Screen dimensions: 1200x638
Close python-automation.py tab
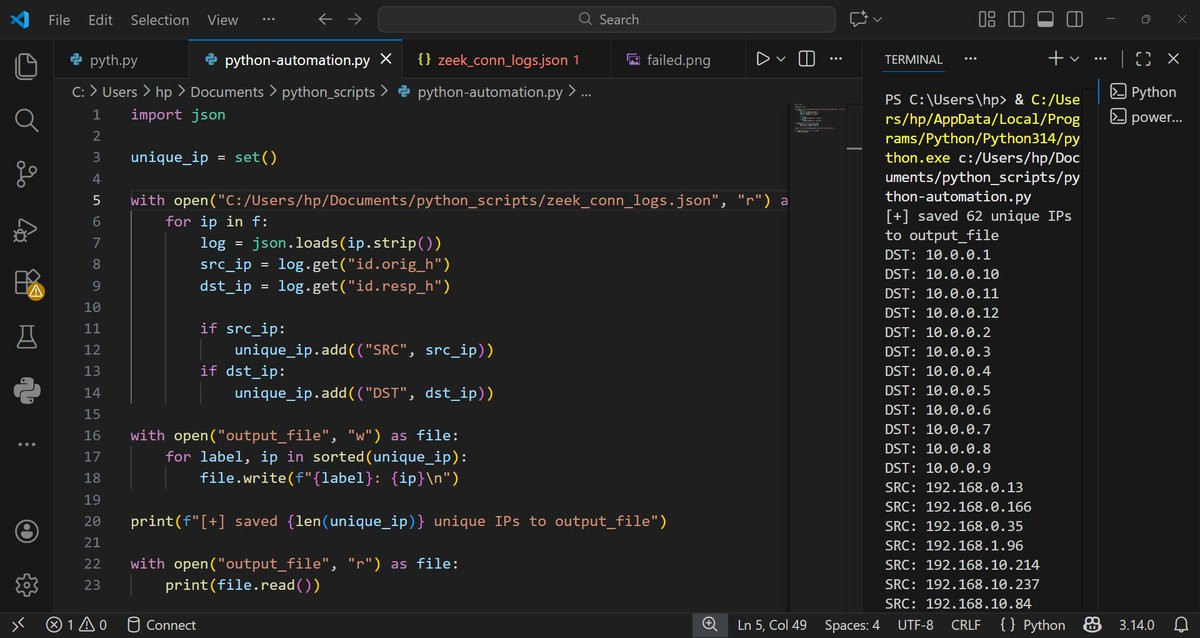tap(386, 59)
